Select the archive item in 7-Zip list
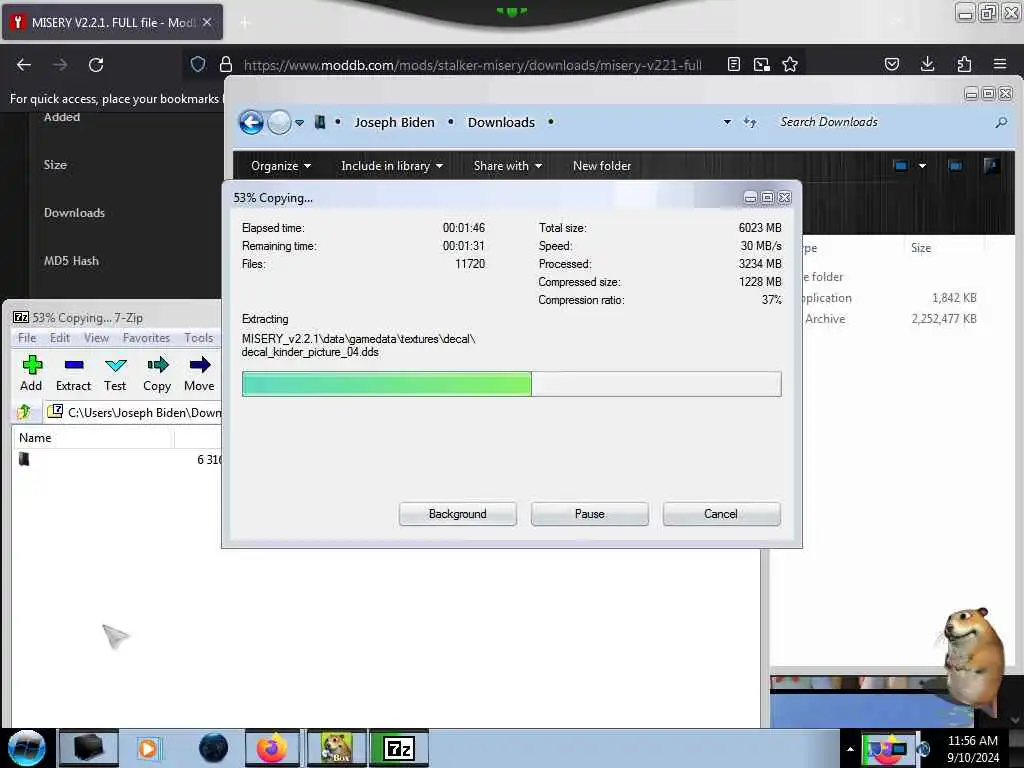 pyautogui.click(x=118, y=460)
